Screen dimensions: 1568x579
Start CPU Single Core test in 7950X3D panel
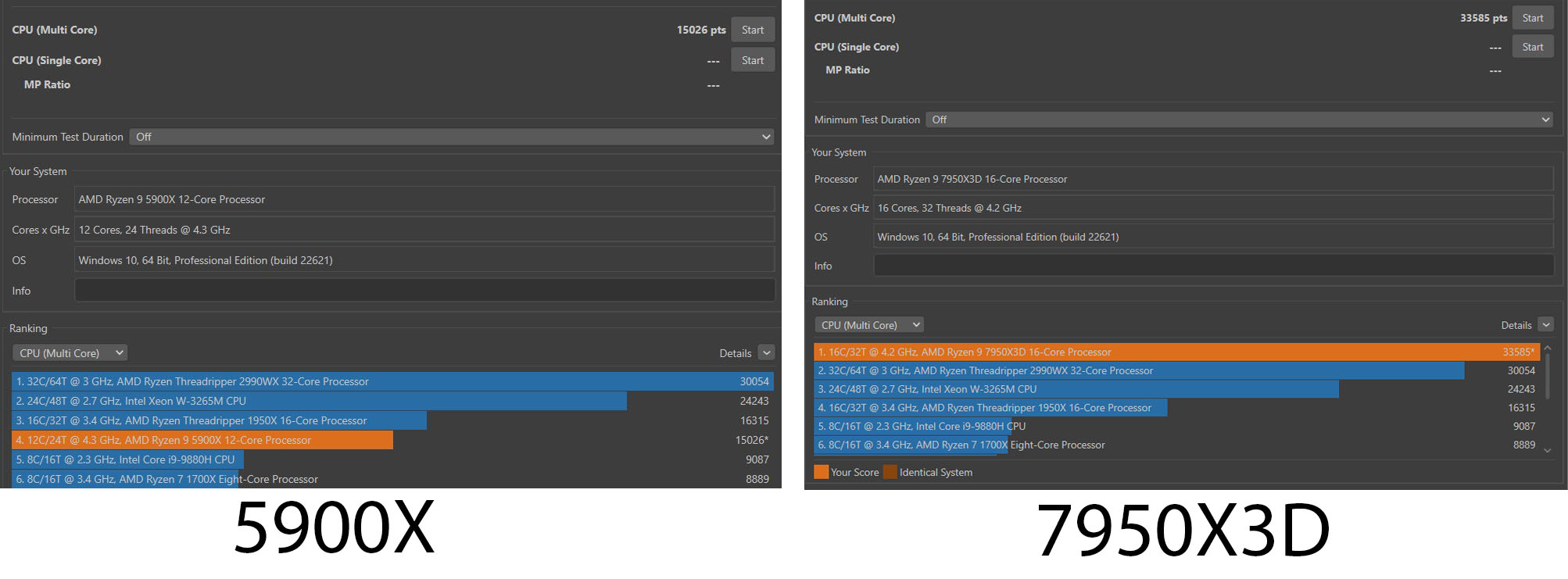click(1533, 47)
